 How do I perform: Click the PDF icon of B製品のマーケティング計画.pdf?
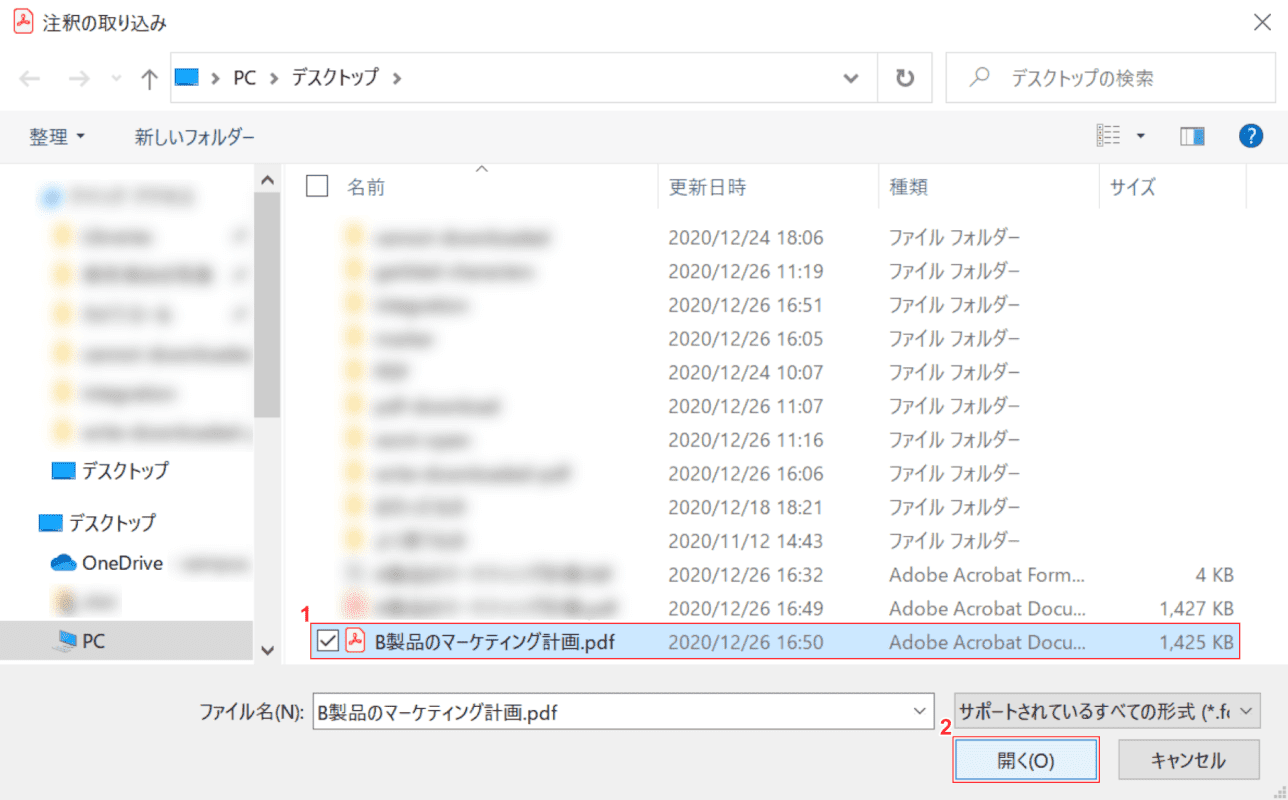(x=355, y=641)
